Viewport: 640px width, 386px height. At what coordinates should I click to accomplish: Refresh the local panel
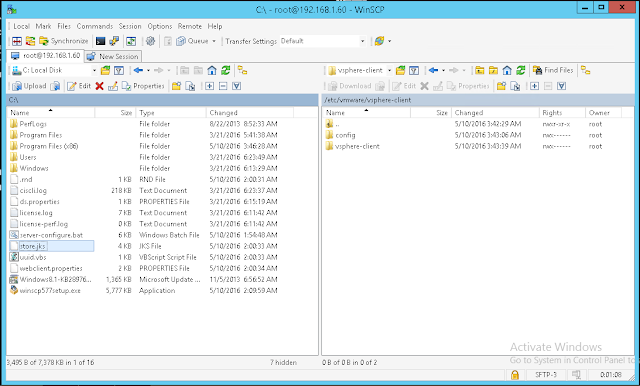click(x=226, y=71)
